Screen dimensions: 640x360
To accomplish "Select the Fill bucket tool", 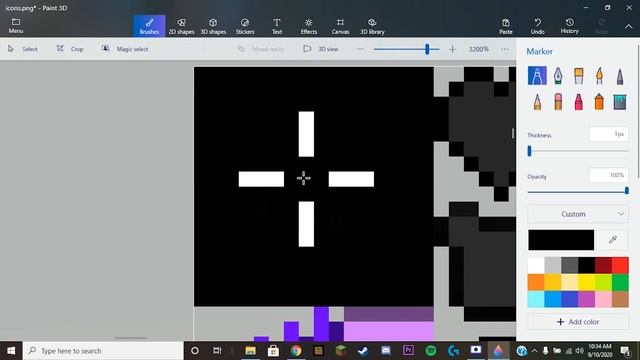I will [x=620, y=101].
